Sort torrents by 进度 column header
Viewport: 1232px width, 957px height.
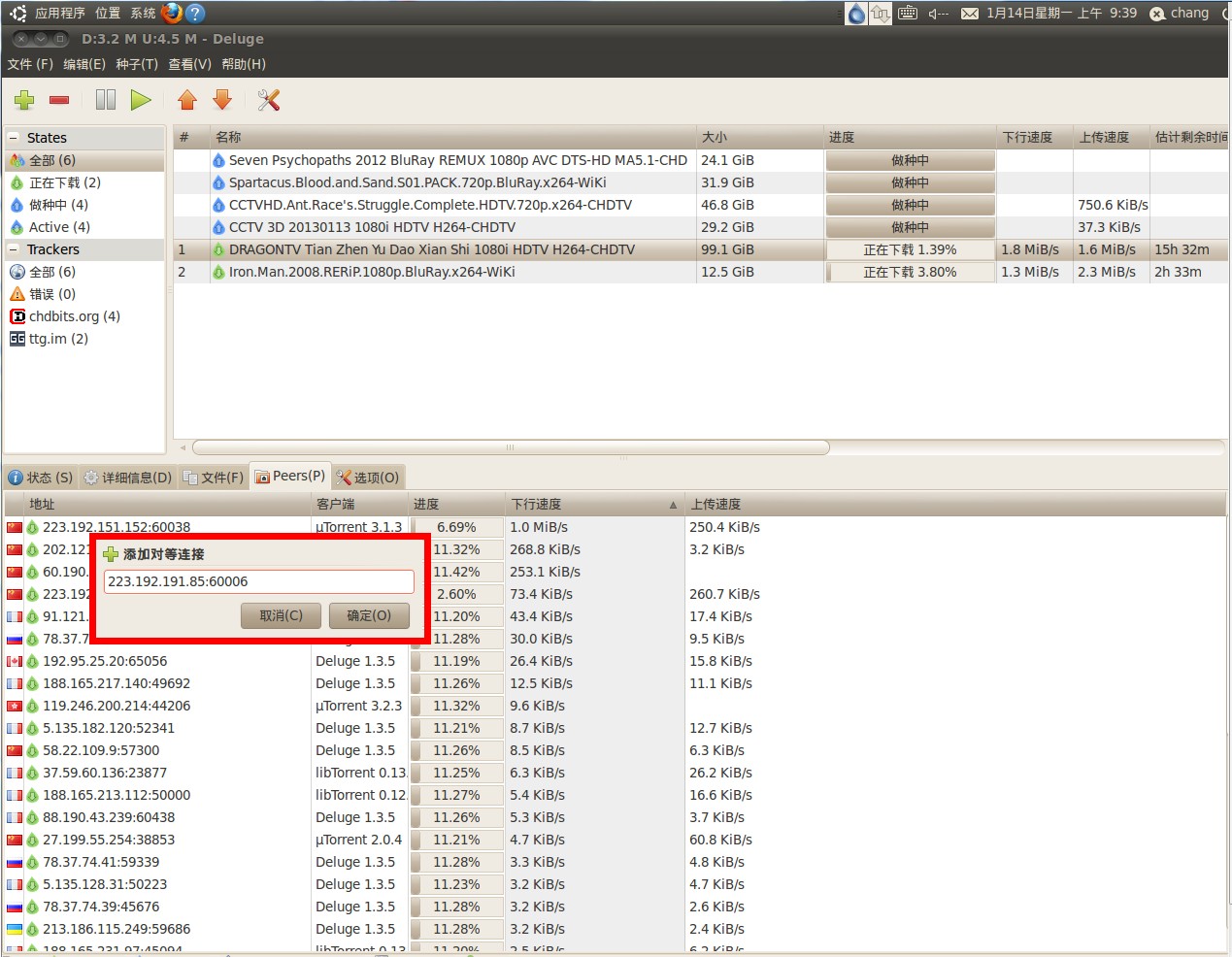pyautogui.click(x=911, y=137)
